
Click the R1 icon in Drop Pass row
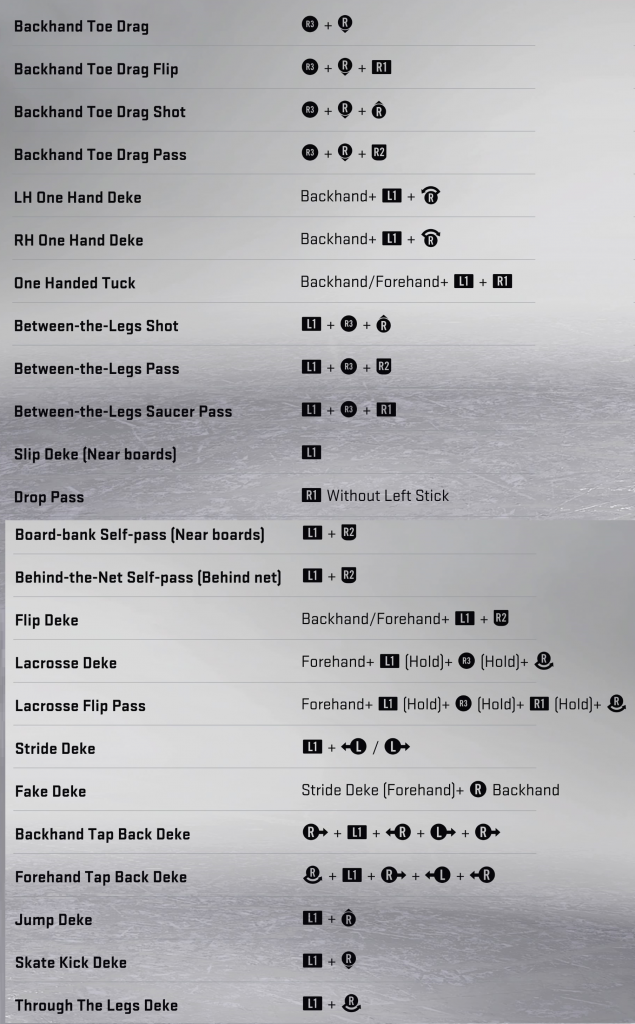coord(311,496)
